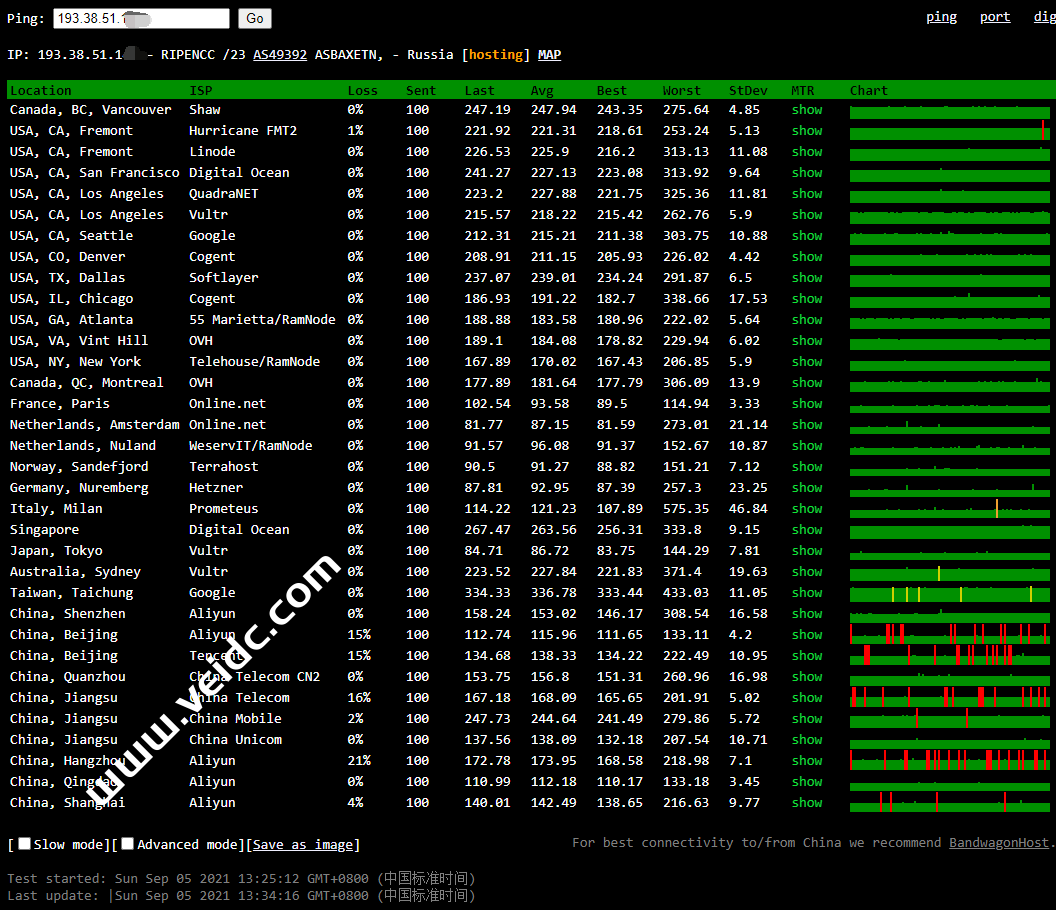
Task: Show MTR for China Hangzhou Aliyun
Action: pyautogui.click(x=807, y=761)
